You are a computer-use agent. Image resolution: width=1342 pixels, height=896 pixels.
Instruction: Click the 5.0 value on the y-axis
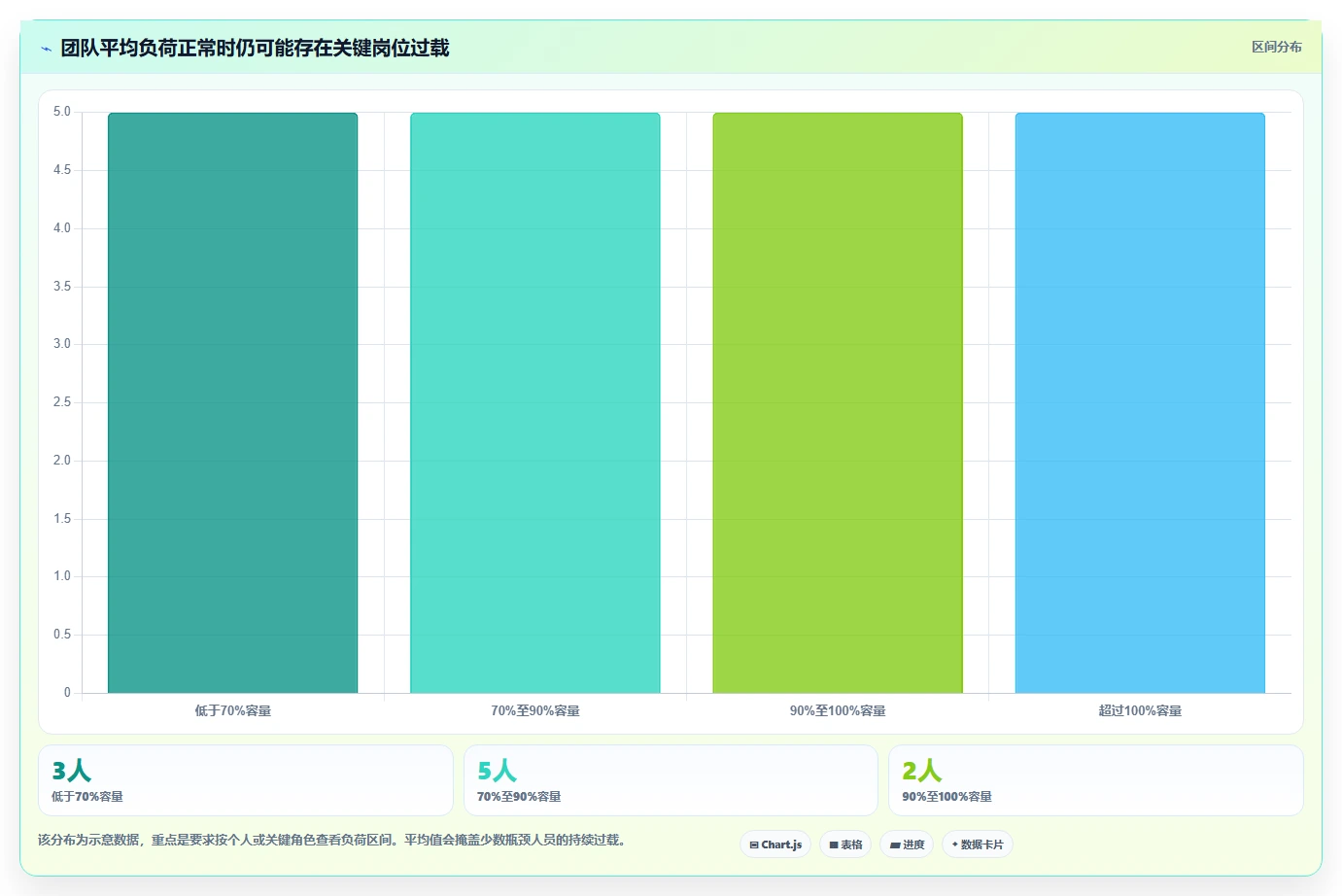(62, 112)
